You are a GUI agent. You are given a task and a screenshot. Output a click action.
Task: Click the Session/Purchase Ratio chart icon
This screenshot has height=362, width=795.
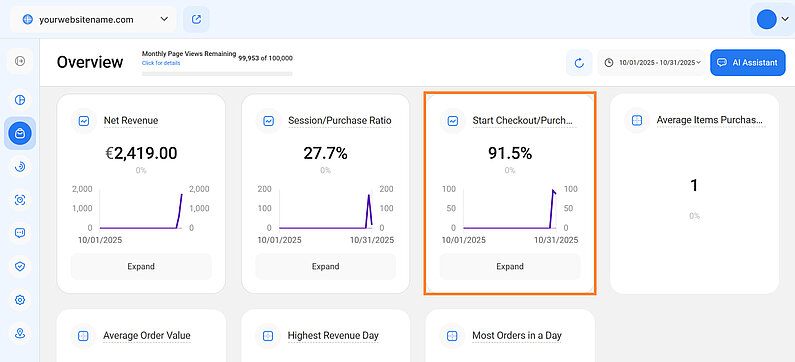coord(268,121)
